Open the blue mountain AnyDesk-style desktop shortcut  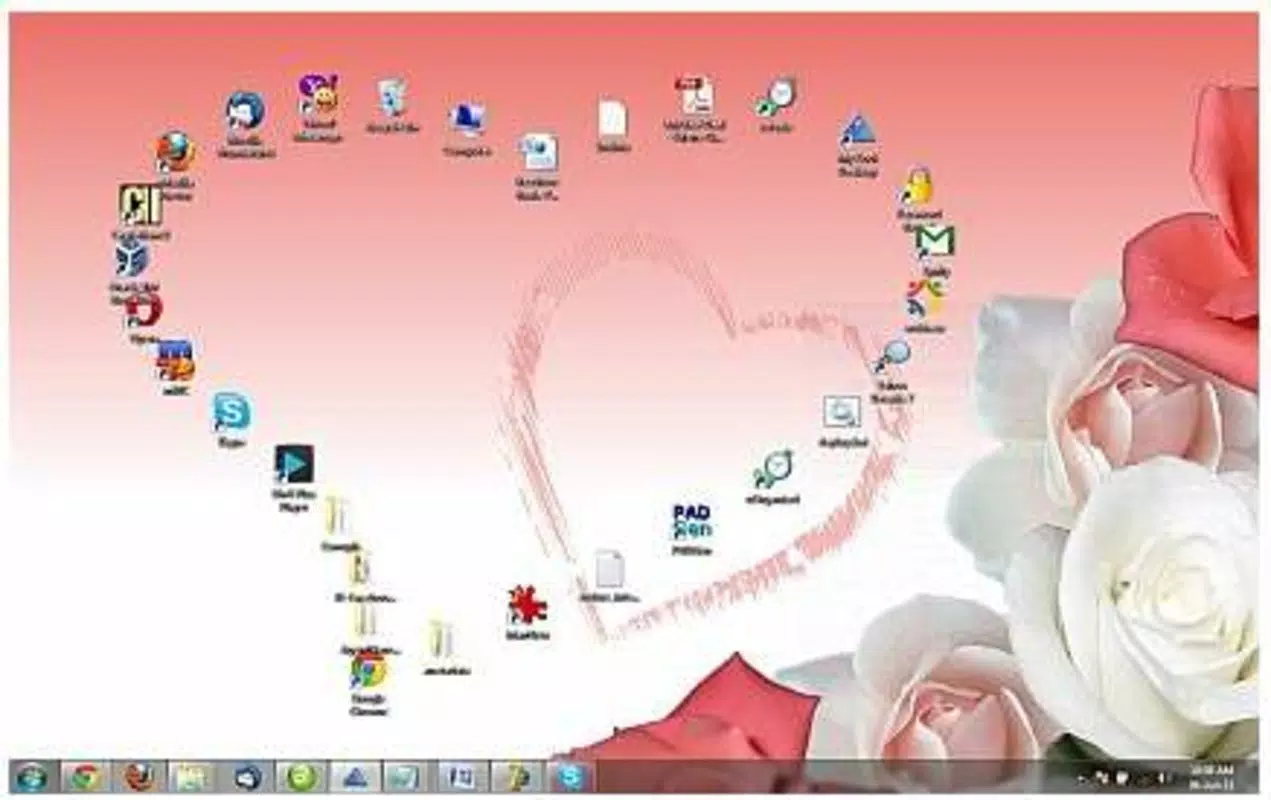[857, 131]
